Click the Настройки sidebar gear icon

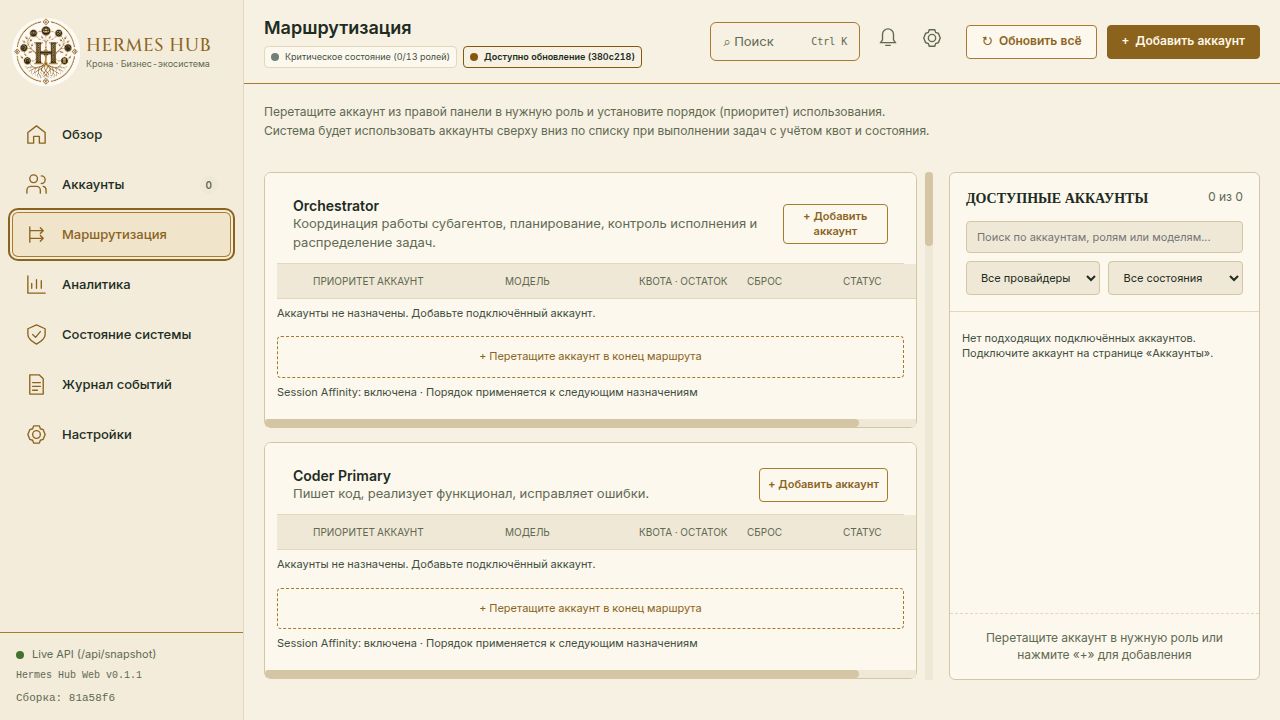(36, 435)
